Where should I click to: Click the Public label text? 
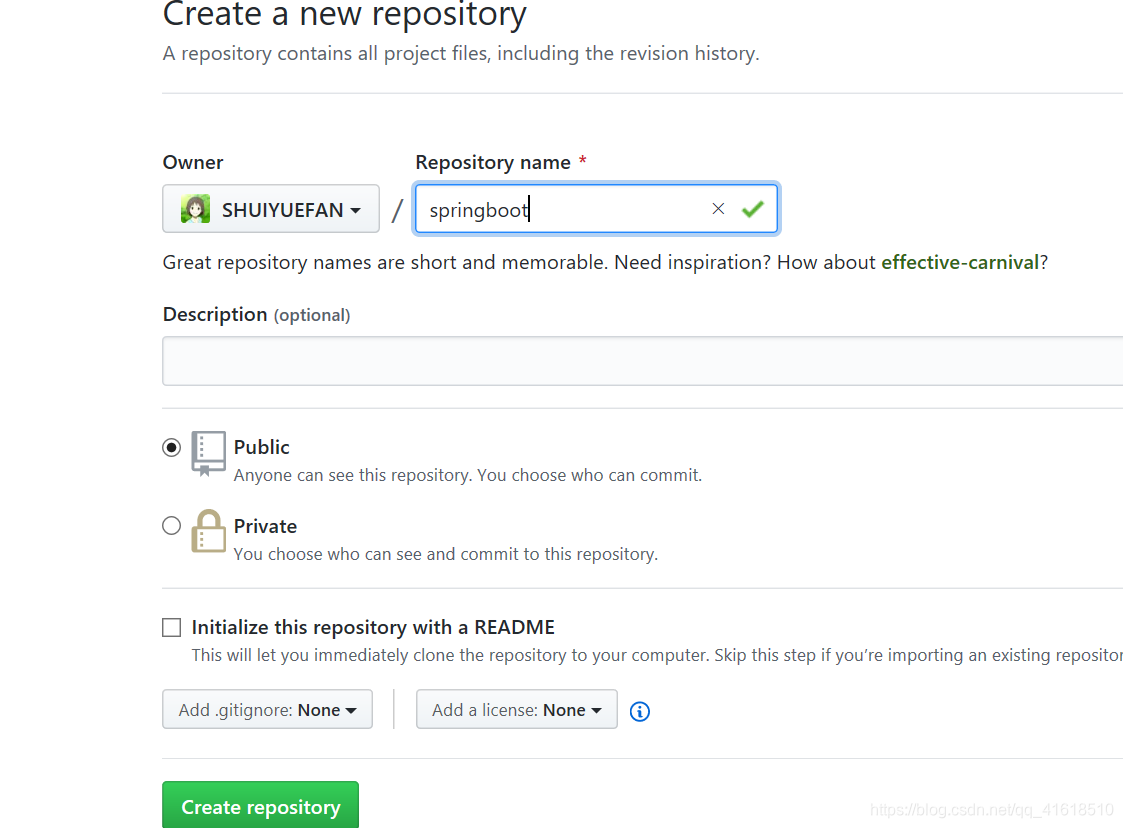(261, 447)
